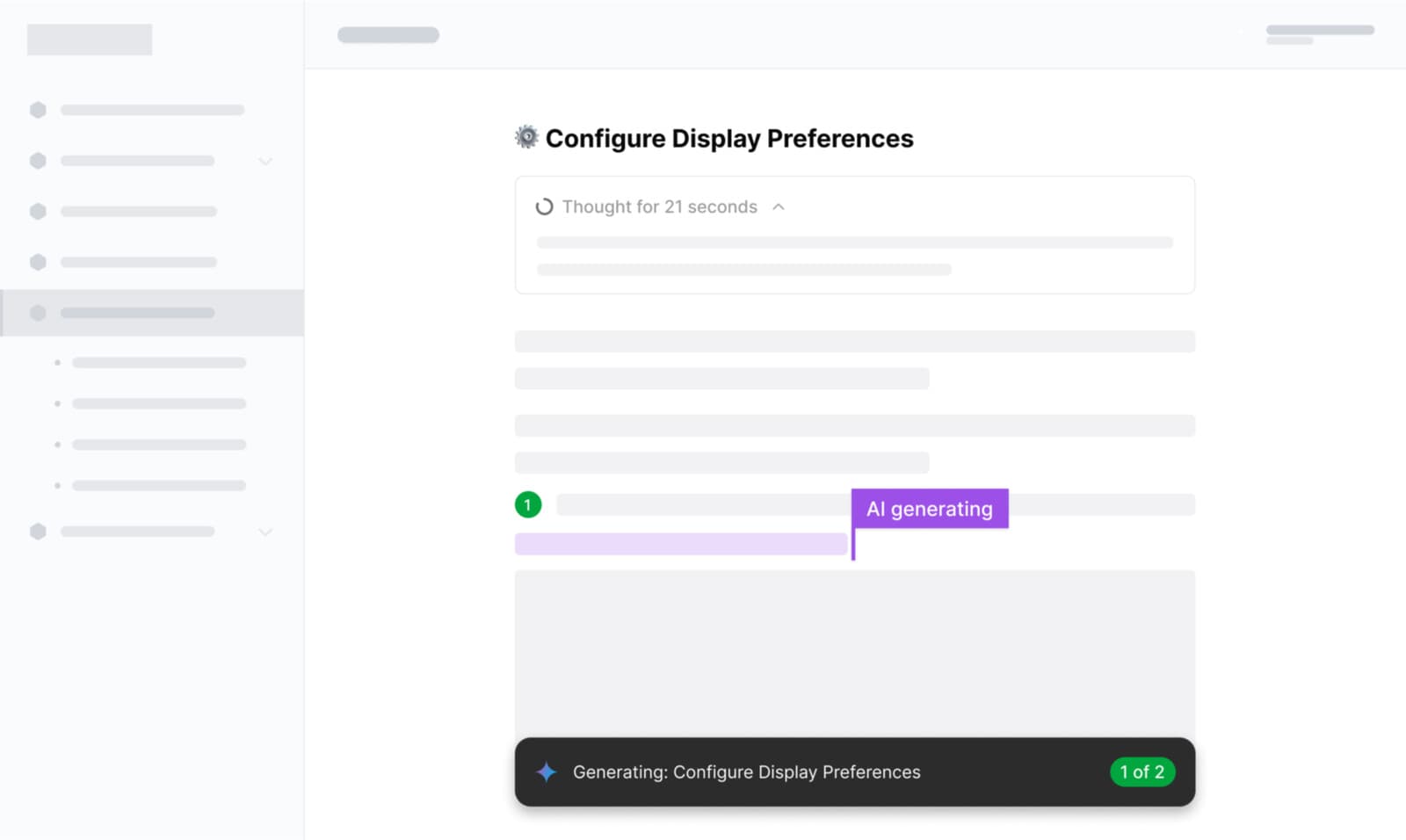Open Generating: Configure Display Preferences status text
1406x840 pixels.
click(x=747, y=772)
